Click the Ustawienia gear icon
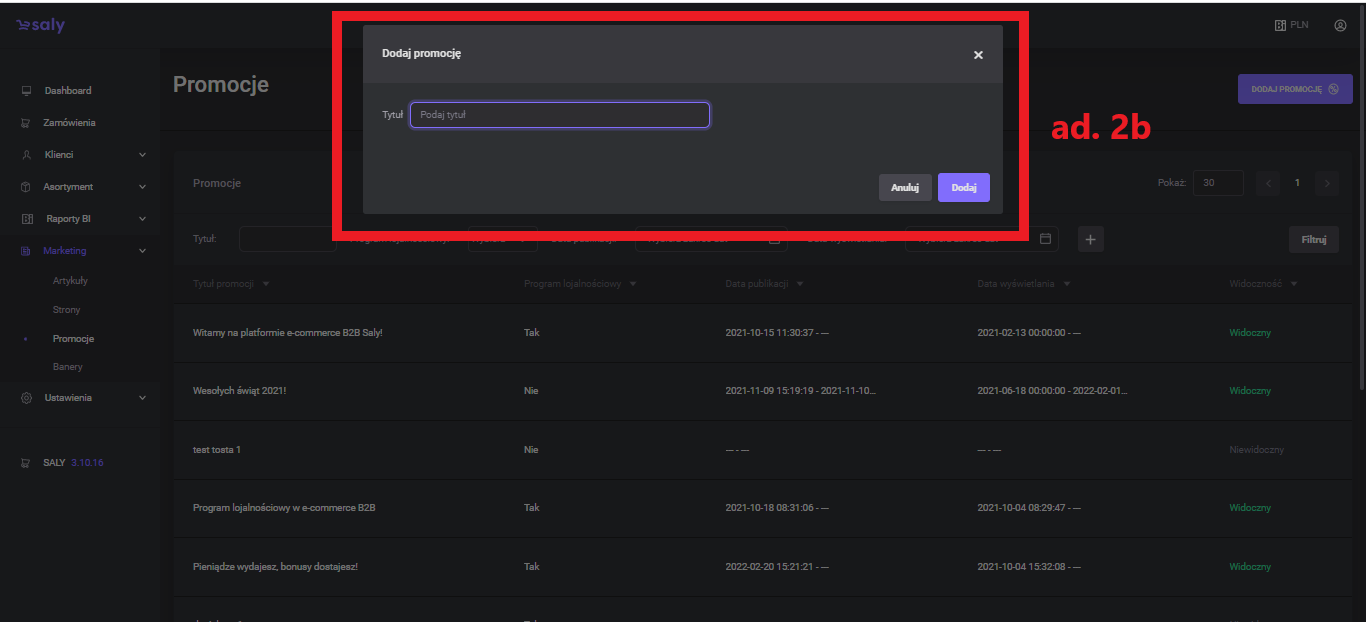 click(x=26, y=398)
